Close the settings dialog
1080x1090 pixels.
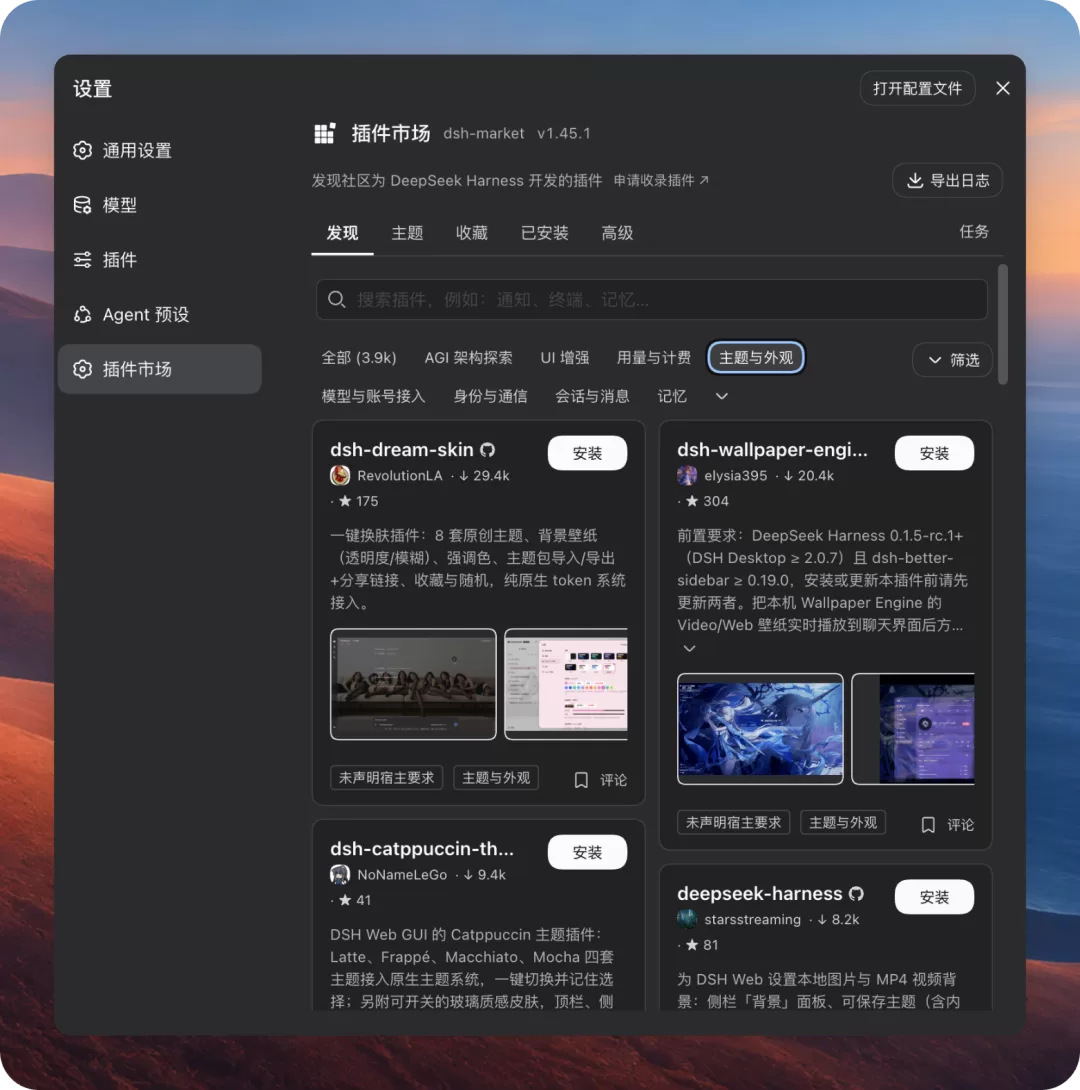1002,88
